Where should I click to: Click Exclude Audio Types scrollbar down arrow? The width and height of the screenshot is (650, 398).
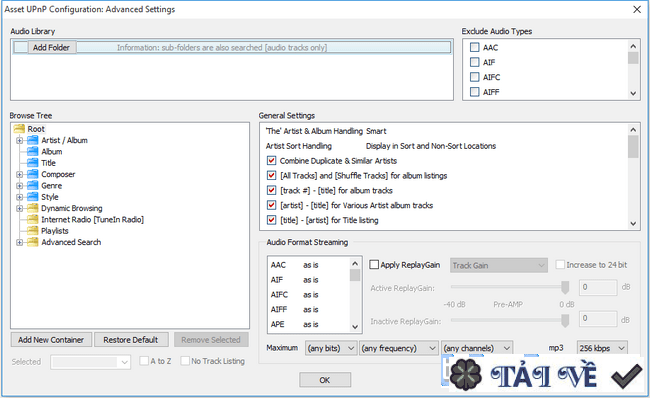tap(633, 93)
